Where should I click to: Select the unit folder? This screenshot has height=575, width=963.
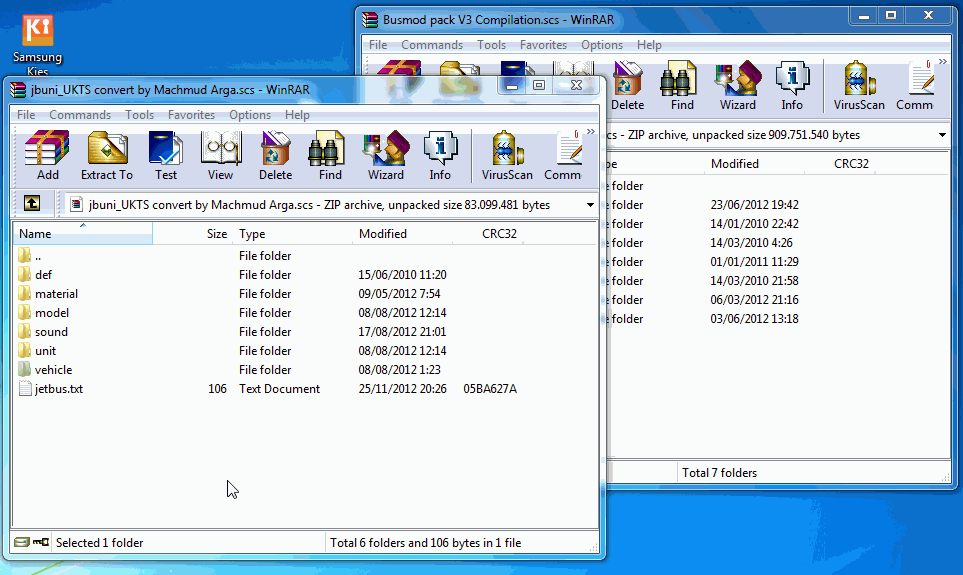[x=45, y=351]
